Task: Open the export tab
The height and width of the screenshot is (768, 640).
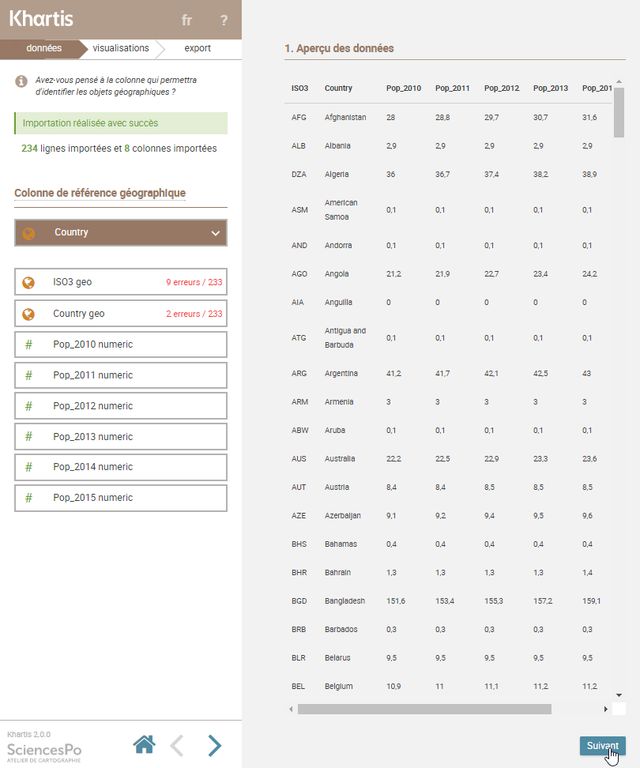Action: pos(197,48)
